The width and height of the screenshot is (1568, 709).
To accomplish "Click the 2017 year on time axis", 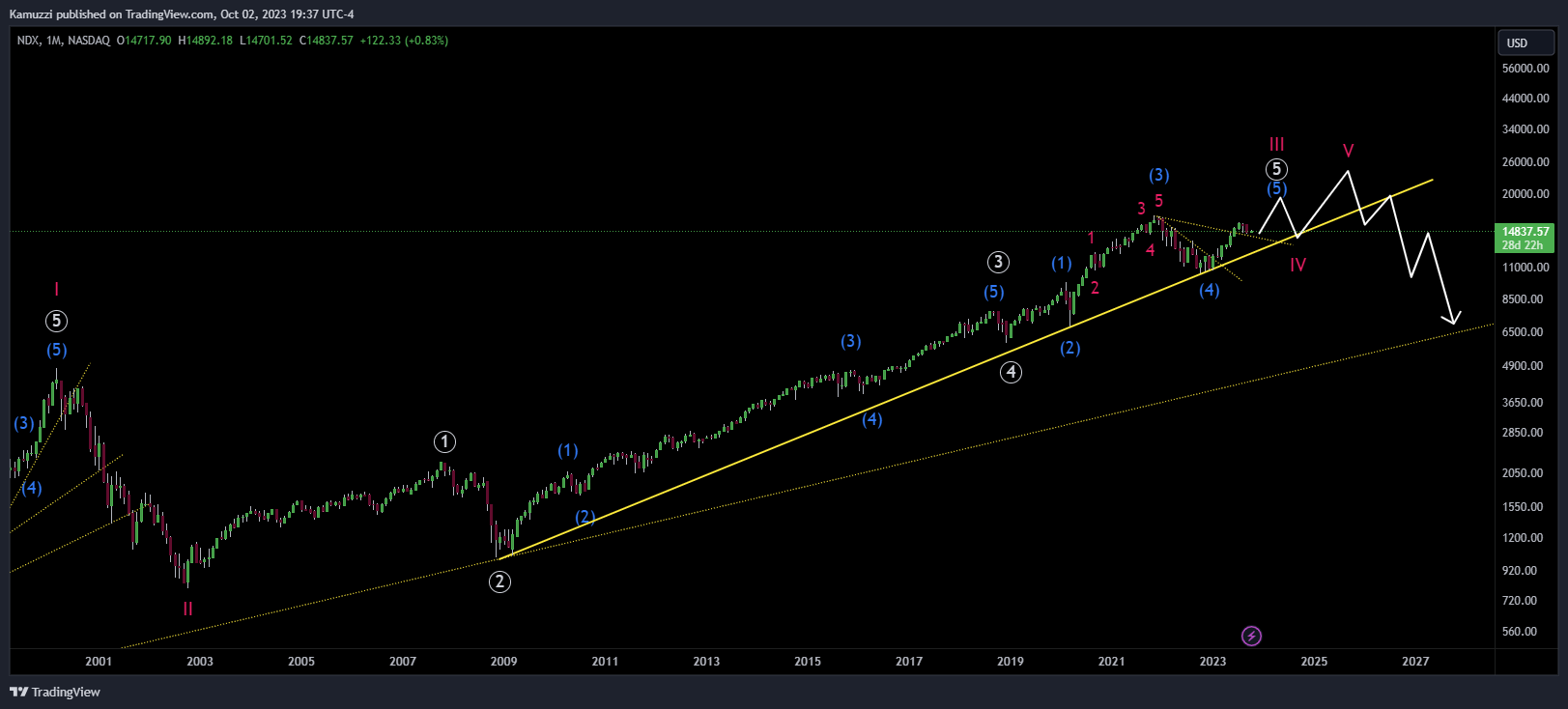I will tap(909, 662).
